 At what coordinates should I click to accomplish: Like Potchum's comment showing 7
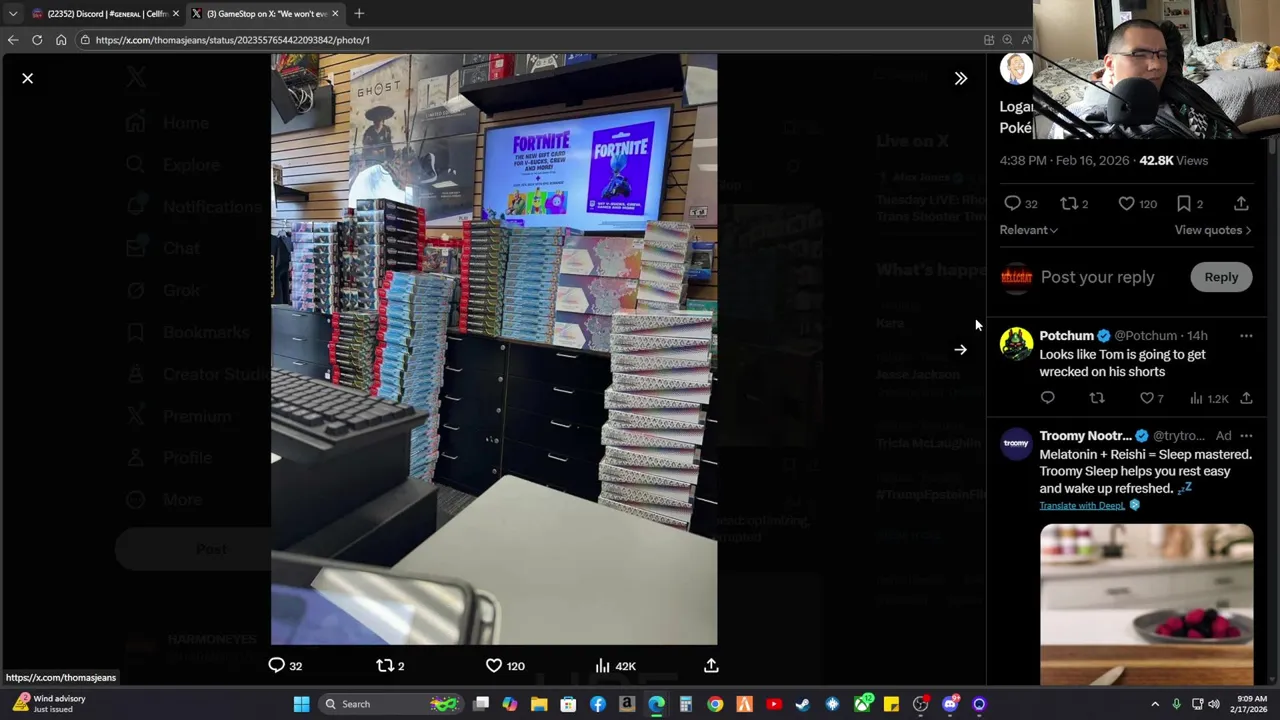[1147, 398]
